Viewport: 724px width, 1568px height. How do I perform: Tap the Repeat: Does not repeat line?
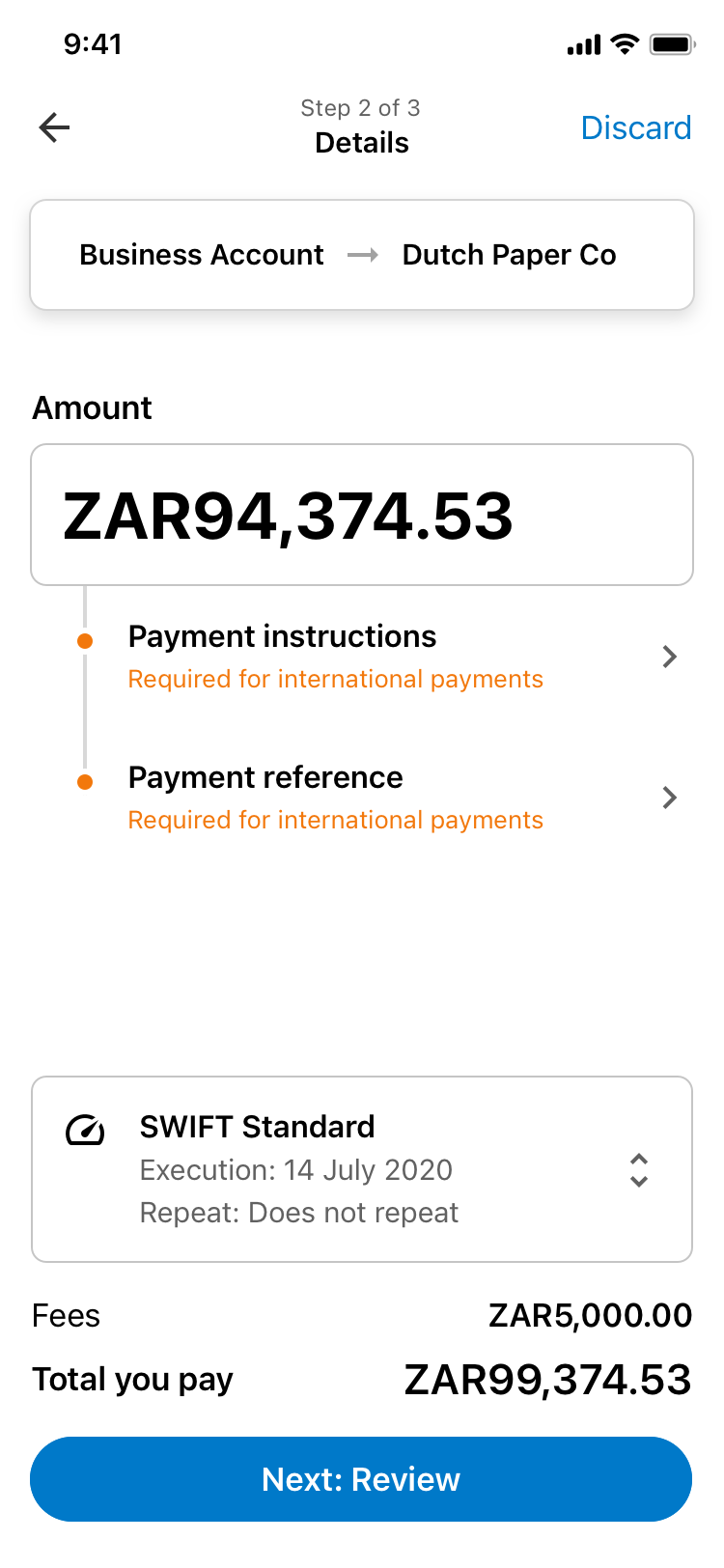tap(298, 1213)
